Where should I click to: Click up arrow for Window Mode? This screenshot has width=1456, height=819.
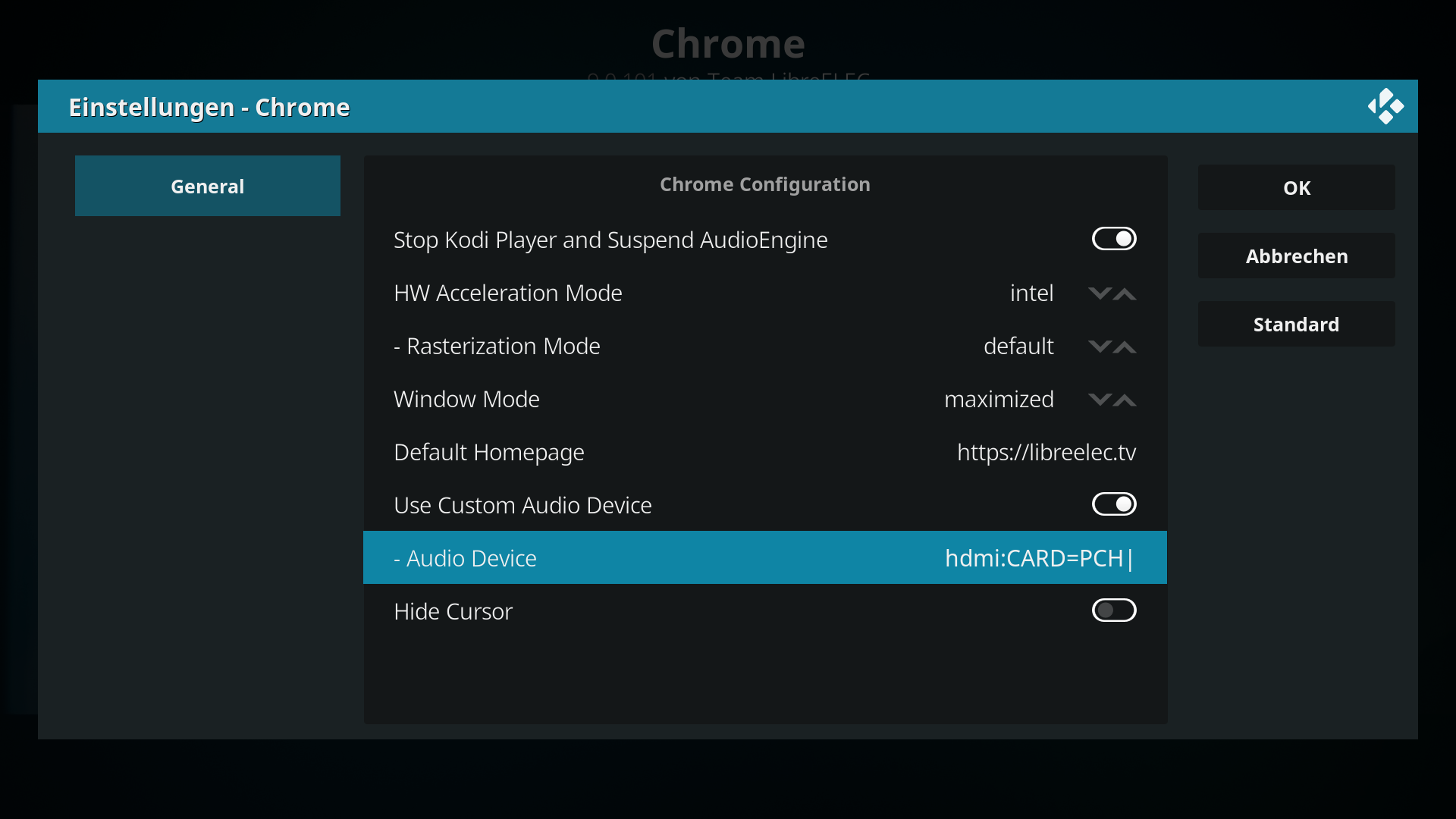coord(1125,400)
